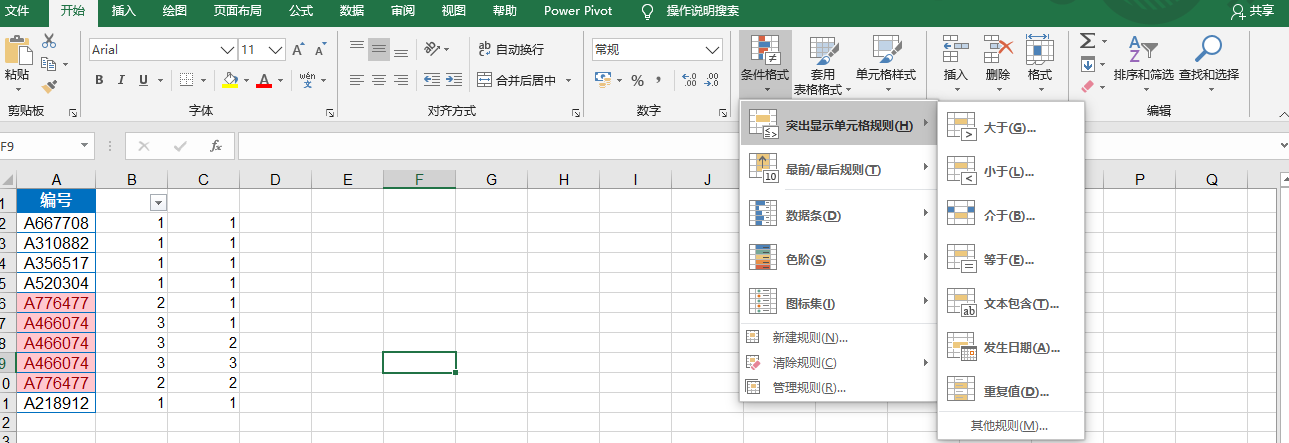The image size is (1289, 443).
Task: Click the wén phonetic guide icon
Action: click(308, 80)
